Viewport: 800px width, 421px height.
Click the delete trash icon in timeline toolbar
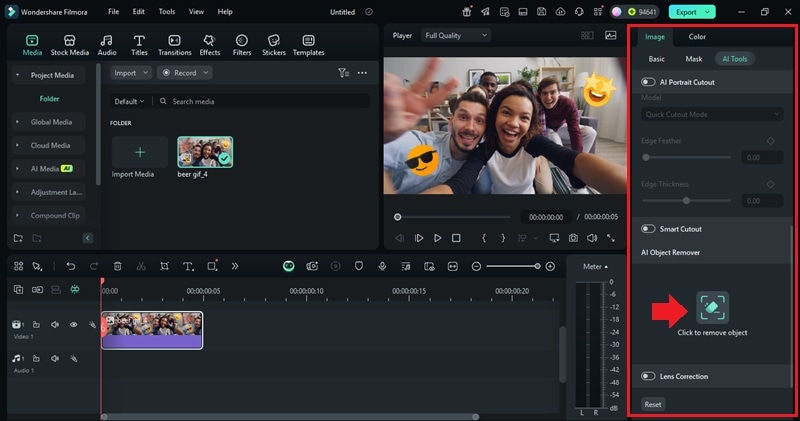coord(118,266)
